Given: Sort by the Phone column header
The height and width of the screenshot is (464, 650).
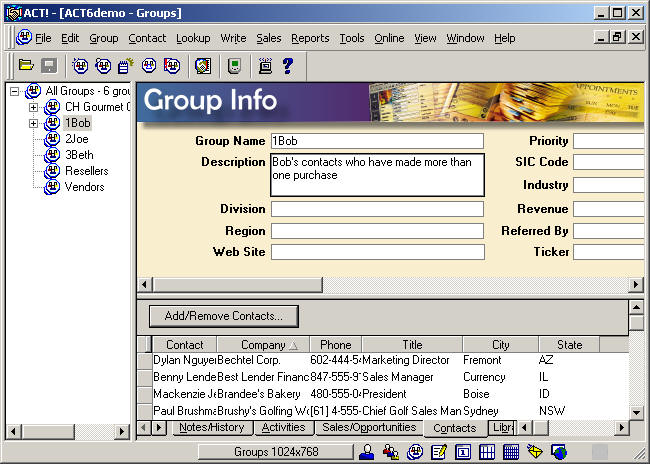Looking at the screenshot, I should (335, 345).
